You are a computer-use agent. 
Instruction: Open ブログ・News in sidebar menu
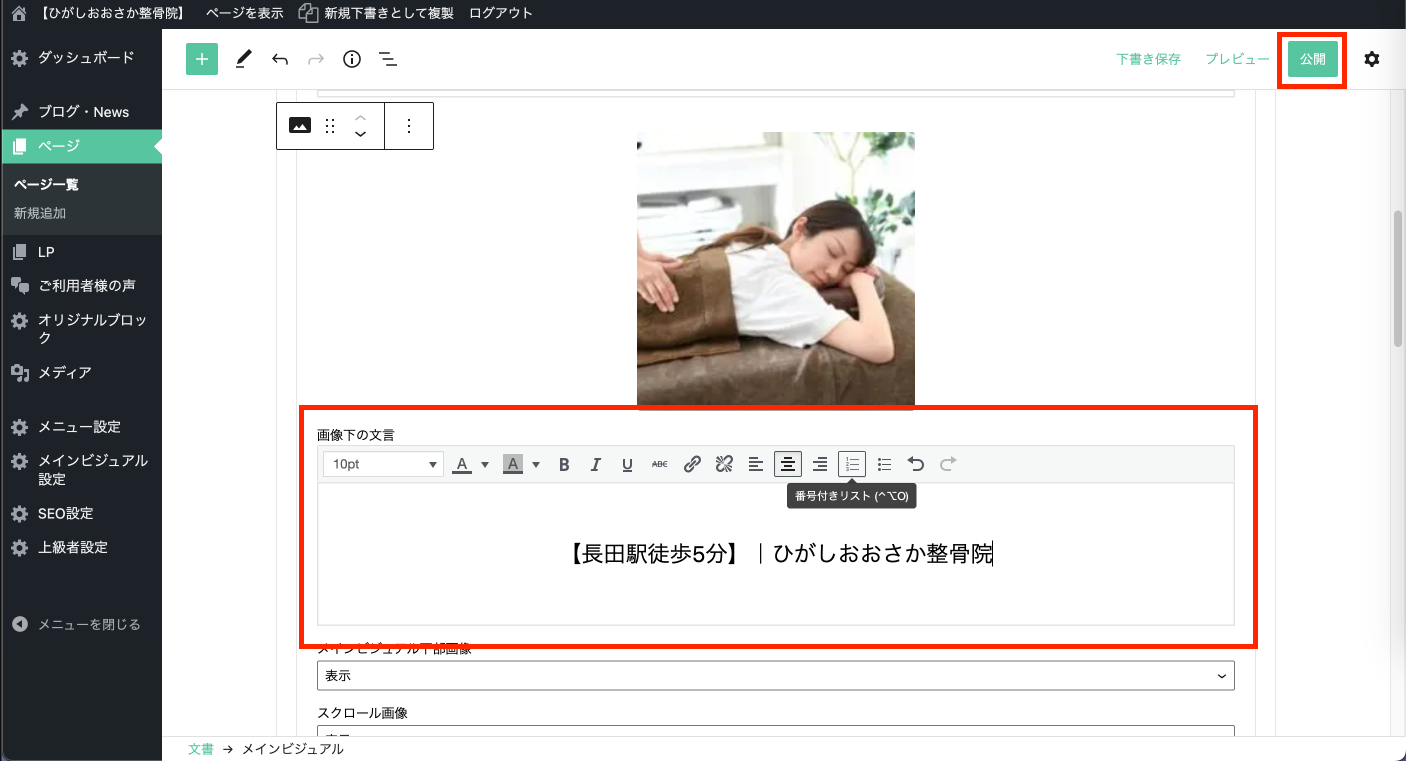point(83,112)
